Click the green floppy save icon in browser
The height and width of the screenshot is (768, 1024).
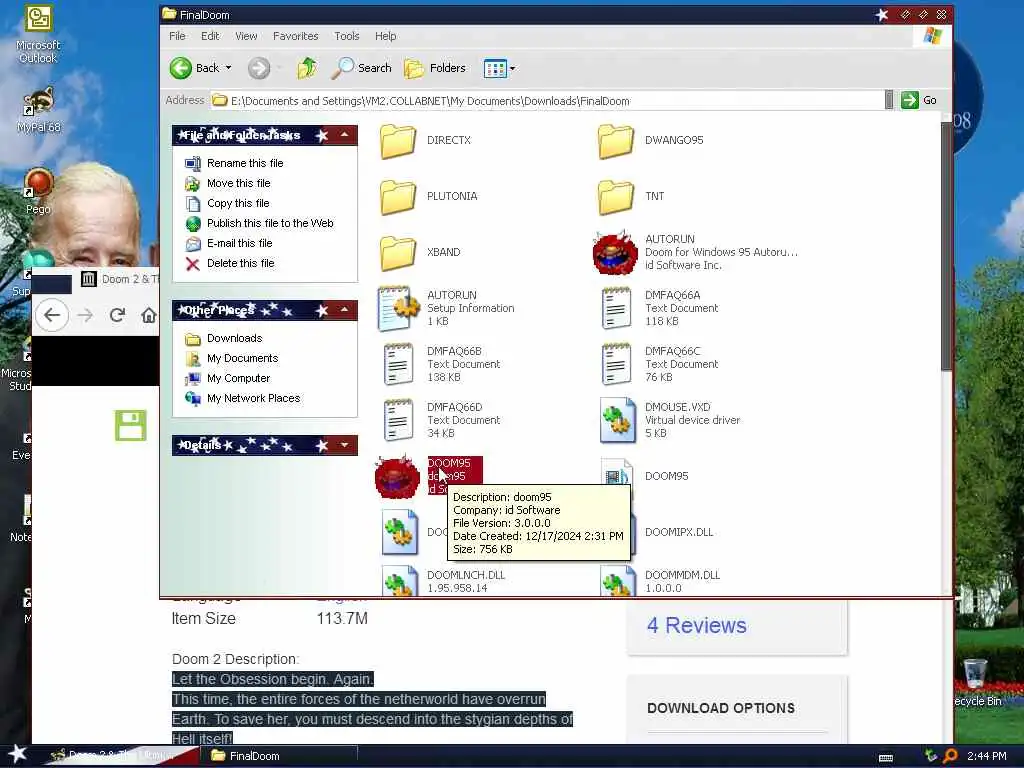pyautogui.click(x=131, y=425)
